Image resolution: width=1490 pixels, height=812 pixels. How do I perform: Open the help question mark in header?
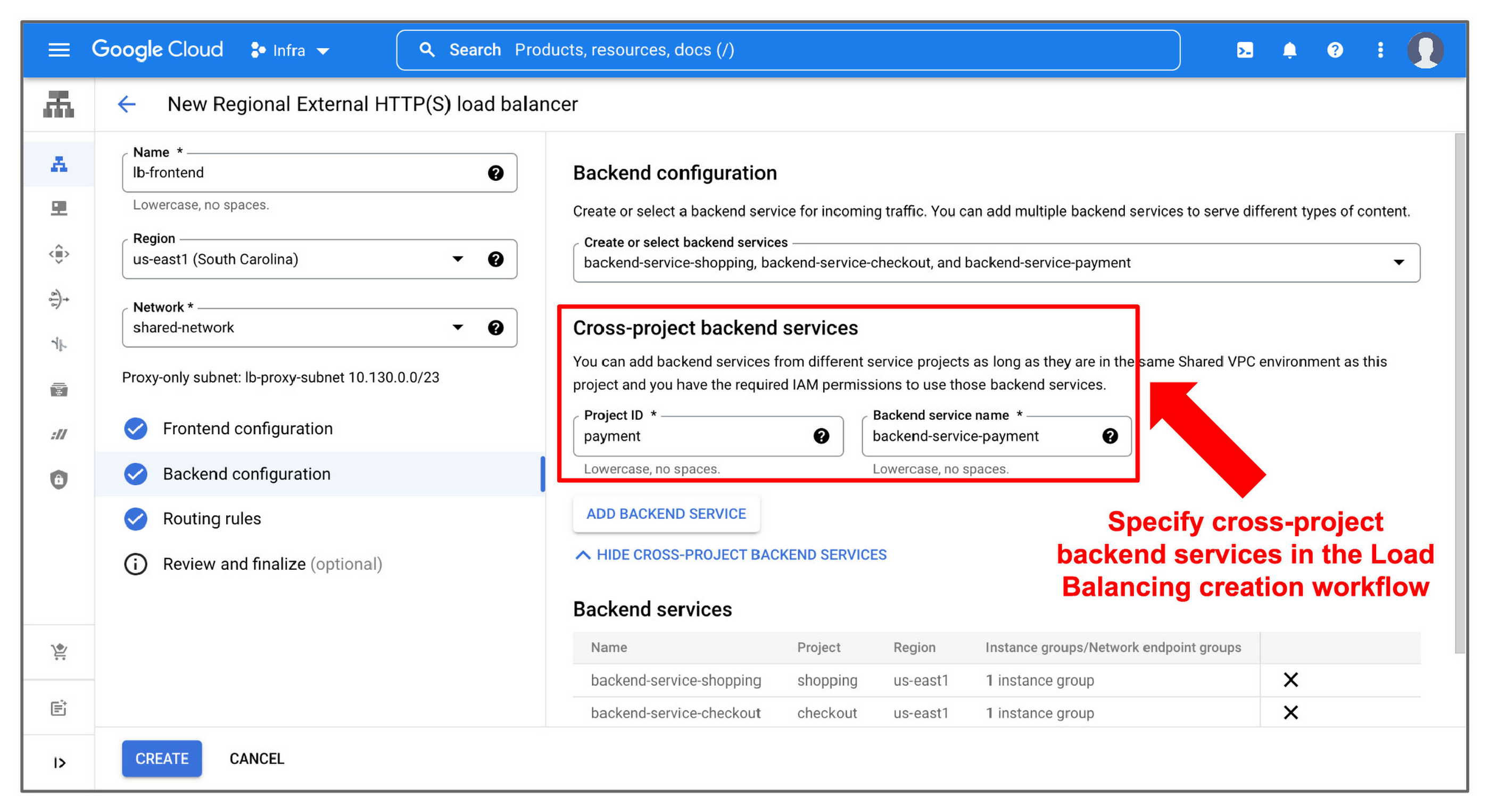[1335, 51]
